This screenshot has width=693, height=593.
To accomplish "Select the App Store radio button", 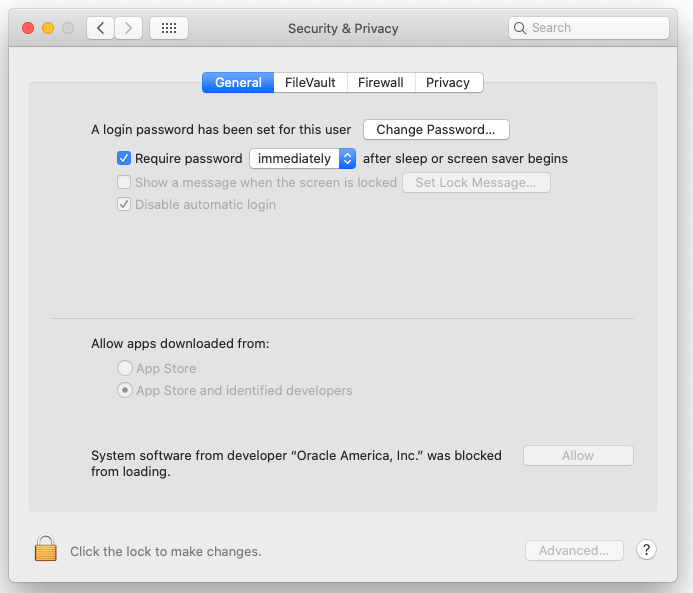I will point(125,368).
